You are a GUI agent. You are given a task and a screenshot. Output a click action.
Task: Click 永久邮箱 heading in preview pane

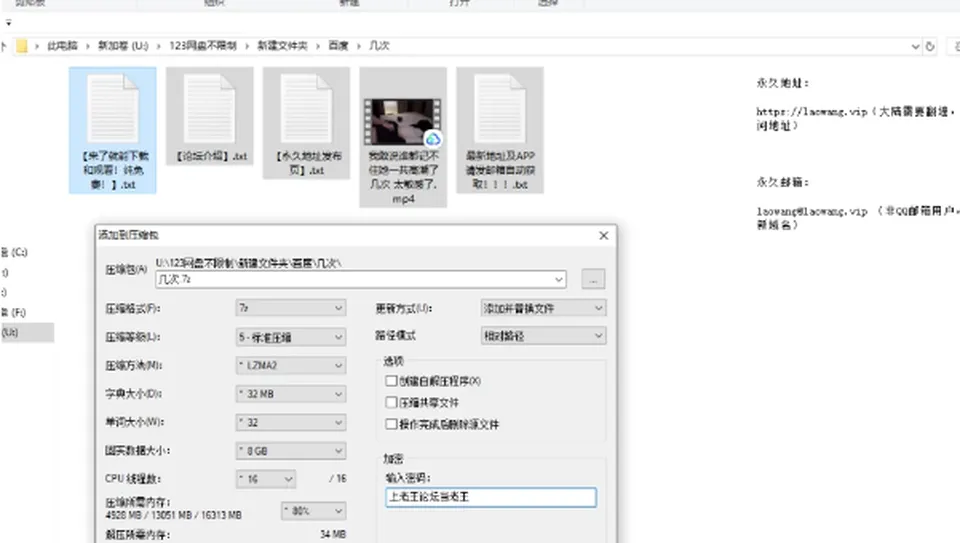[x=782, y=182]
